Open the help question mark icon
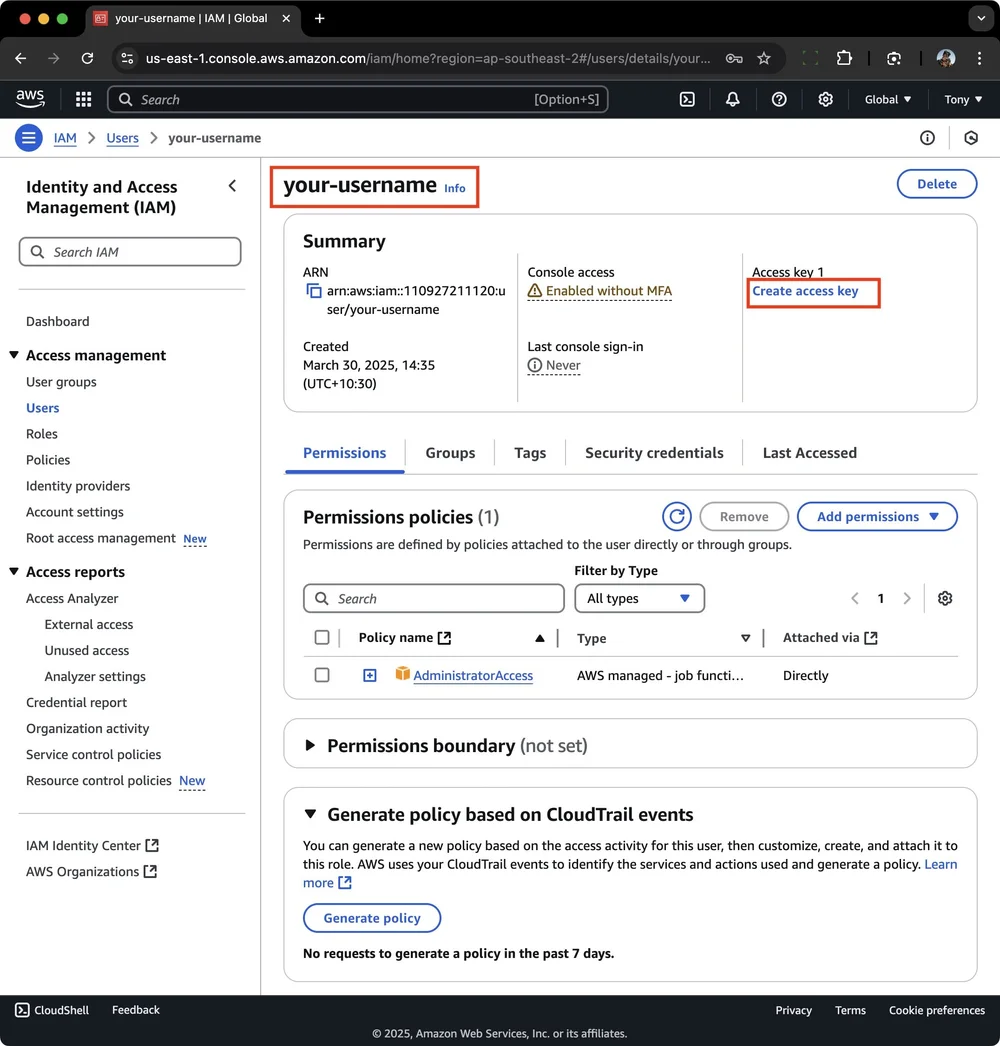1000x1046 pixels. tap(779, 99)
